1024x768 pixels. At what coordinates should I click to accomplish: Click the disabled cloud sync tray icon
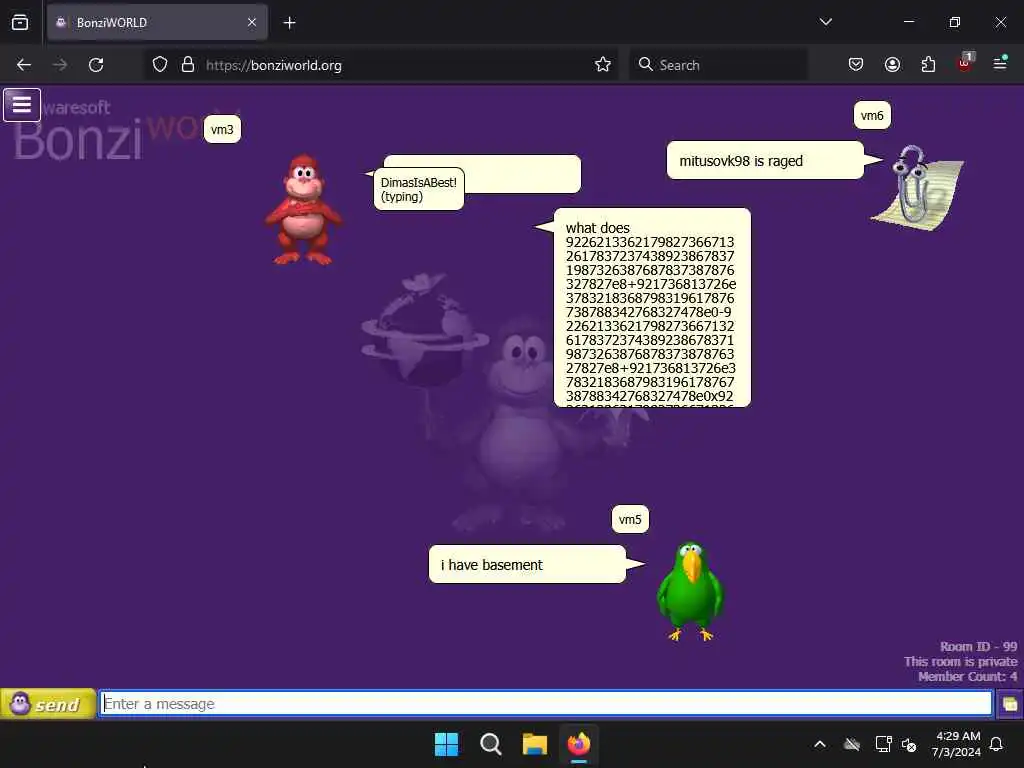point(852,744)
